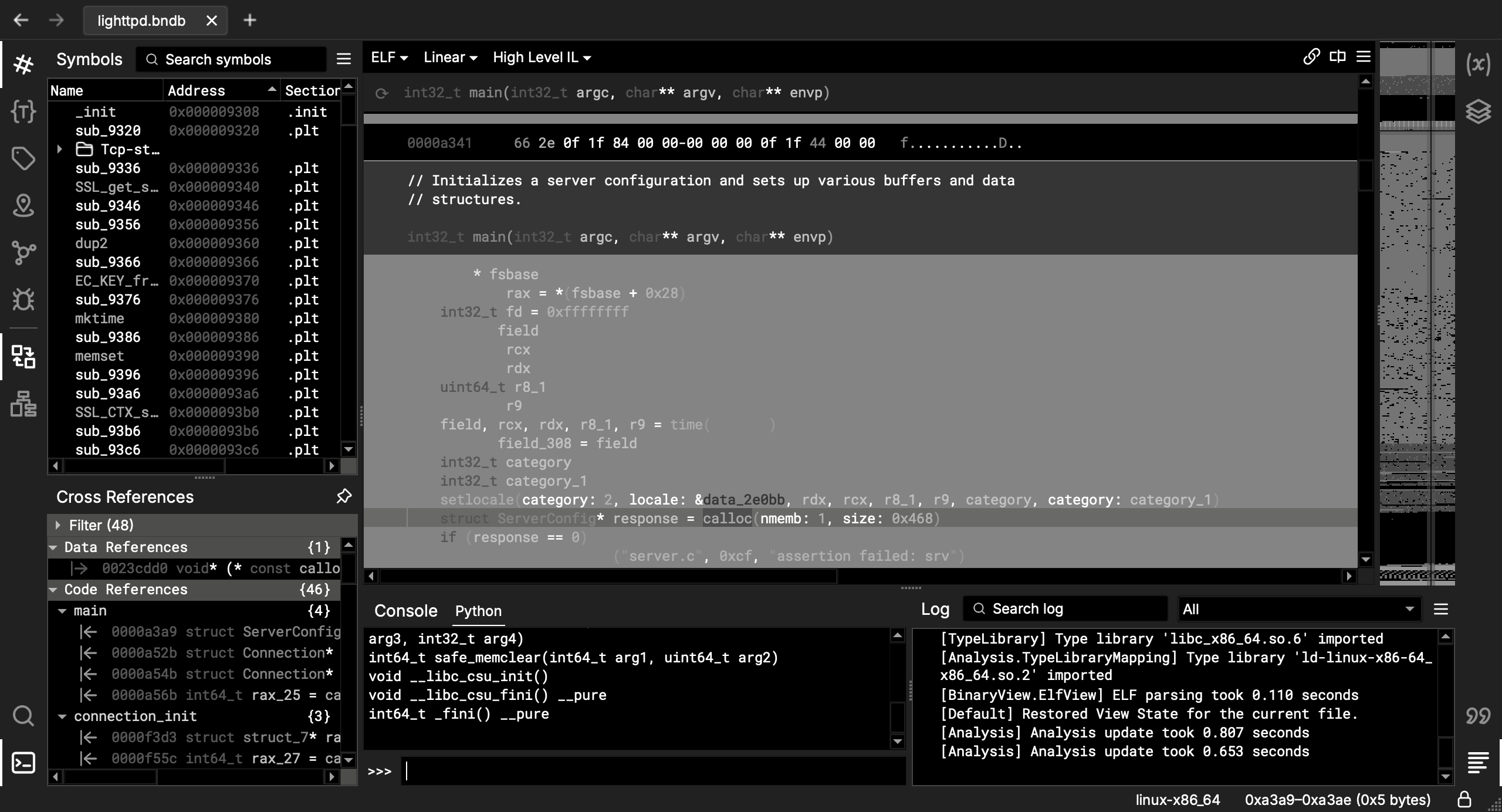Image resolution: width=1502 pixels, height=812 pixels.
Task: Open the forward navigation arrow icon
Action: tap(56, 18)
